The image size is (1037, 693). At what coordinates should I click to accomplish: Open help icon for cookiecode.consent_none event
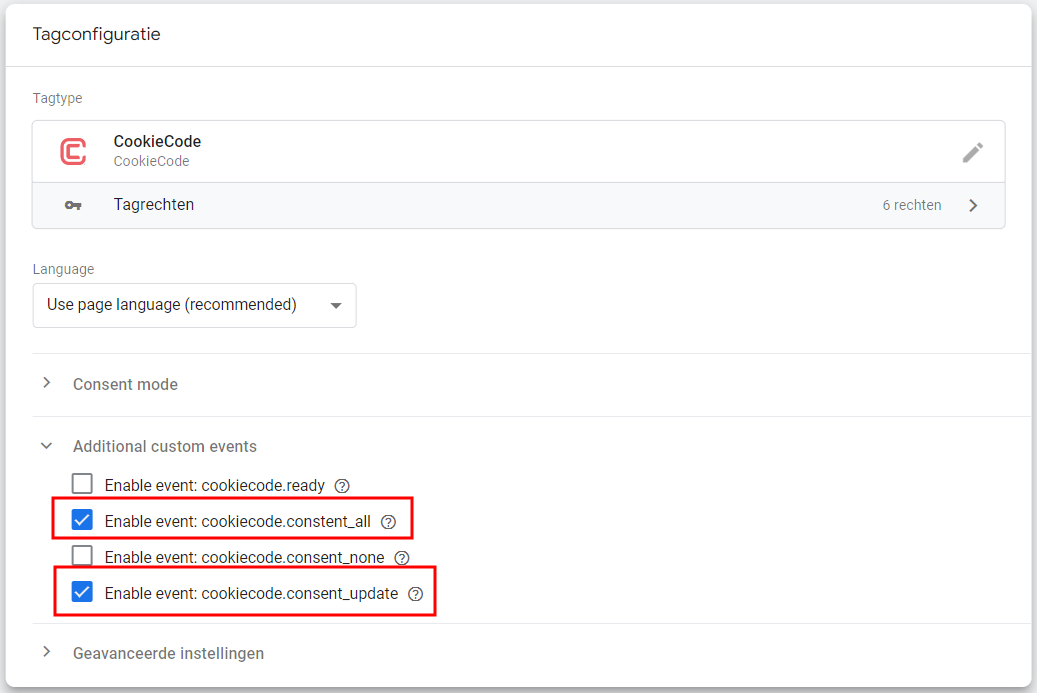[401, 557]
